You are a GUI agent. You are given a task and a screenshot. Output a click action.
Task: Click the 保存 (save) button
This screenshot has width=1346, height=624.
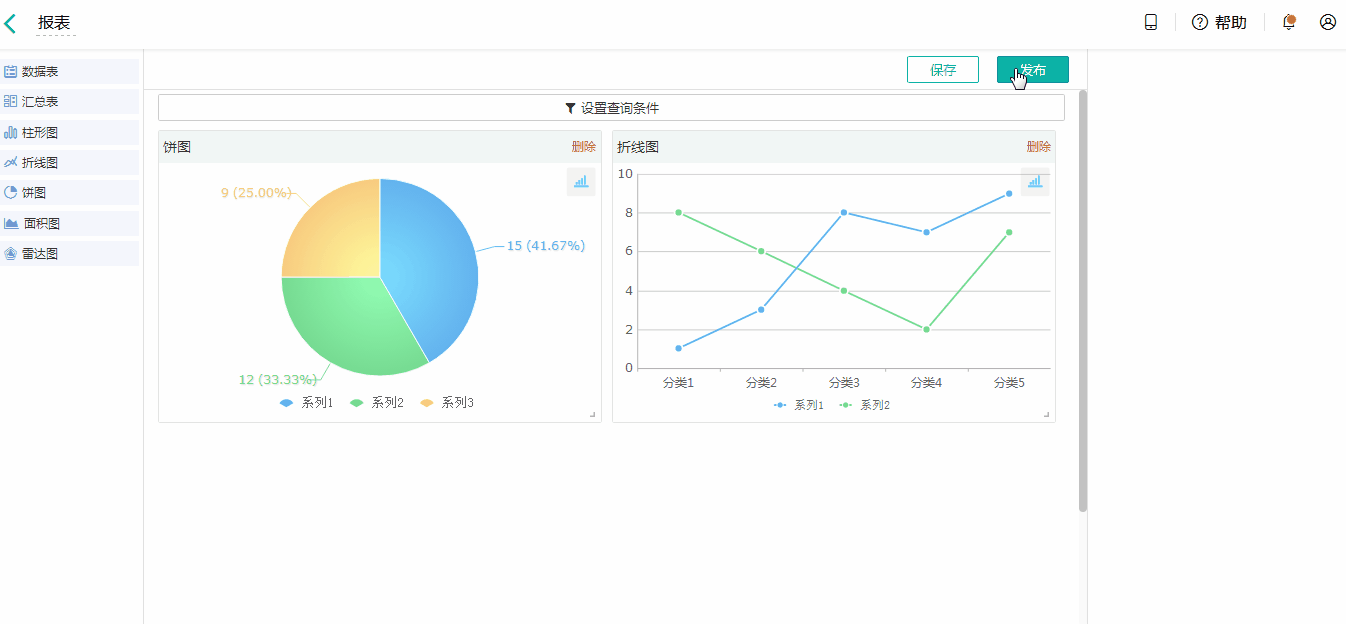tap(942, 69)
